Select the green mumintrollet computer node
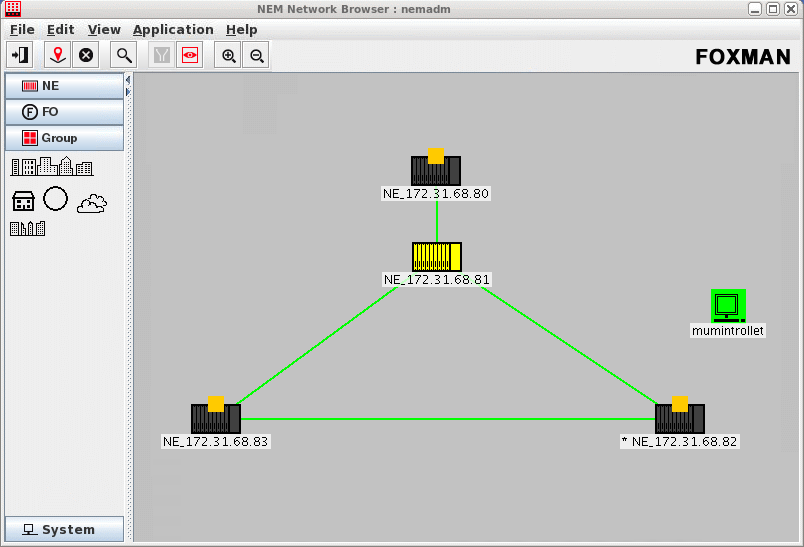Viewport: 804px width, 547px height. 728,305
